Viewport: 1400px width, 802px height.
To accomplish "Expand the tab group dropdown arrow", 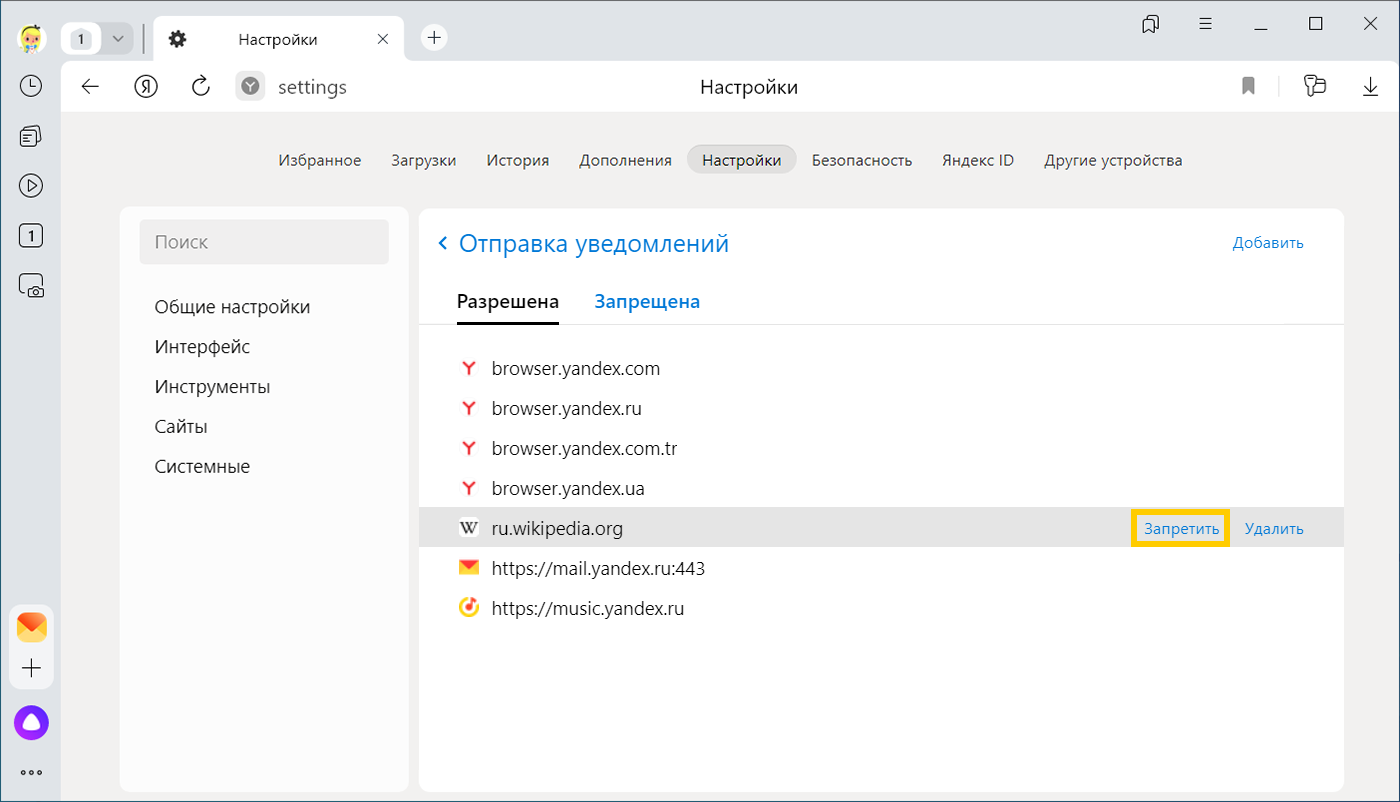I will [118, 39].
